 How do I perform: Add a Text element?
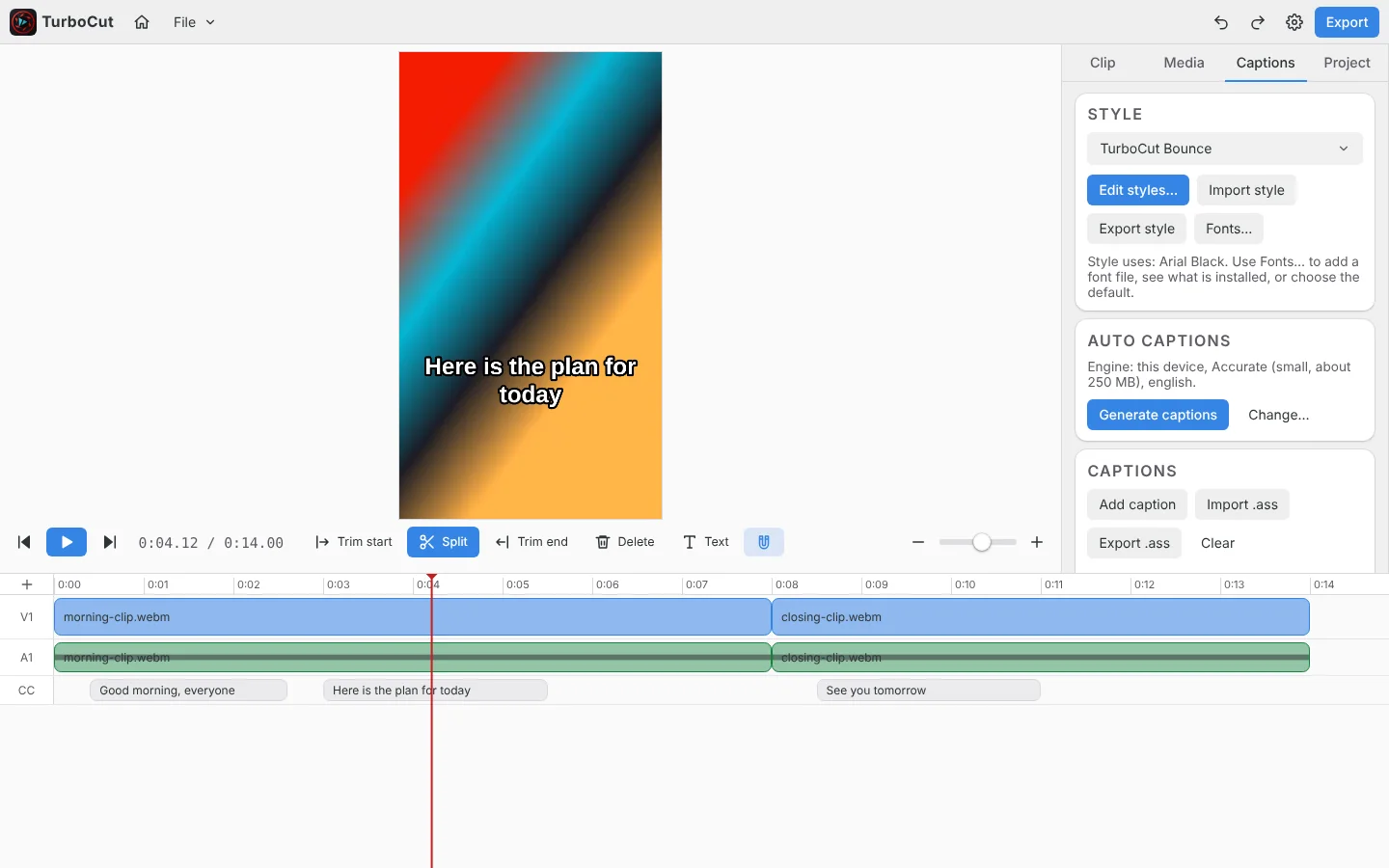tap(706, 542)
